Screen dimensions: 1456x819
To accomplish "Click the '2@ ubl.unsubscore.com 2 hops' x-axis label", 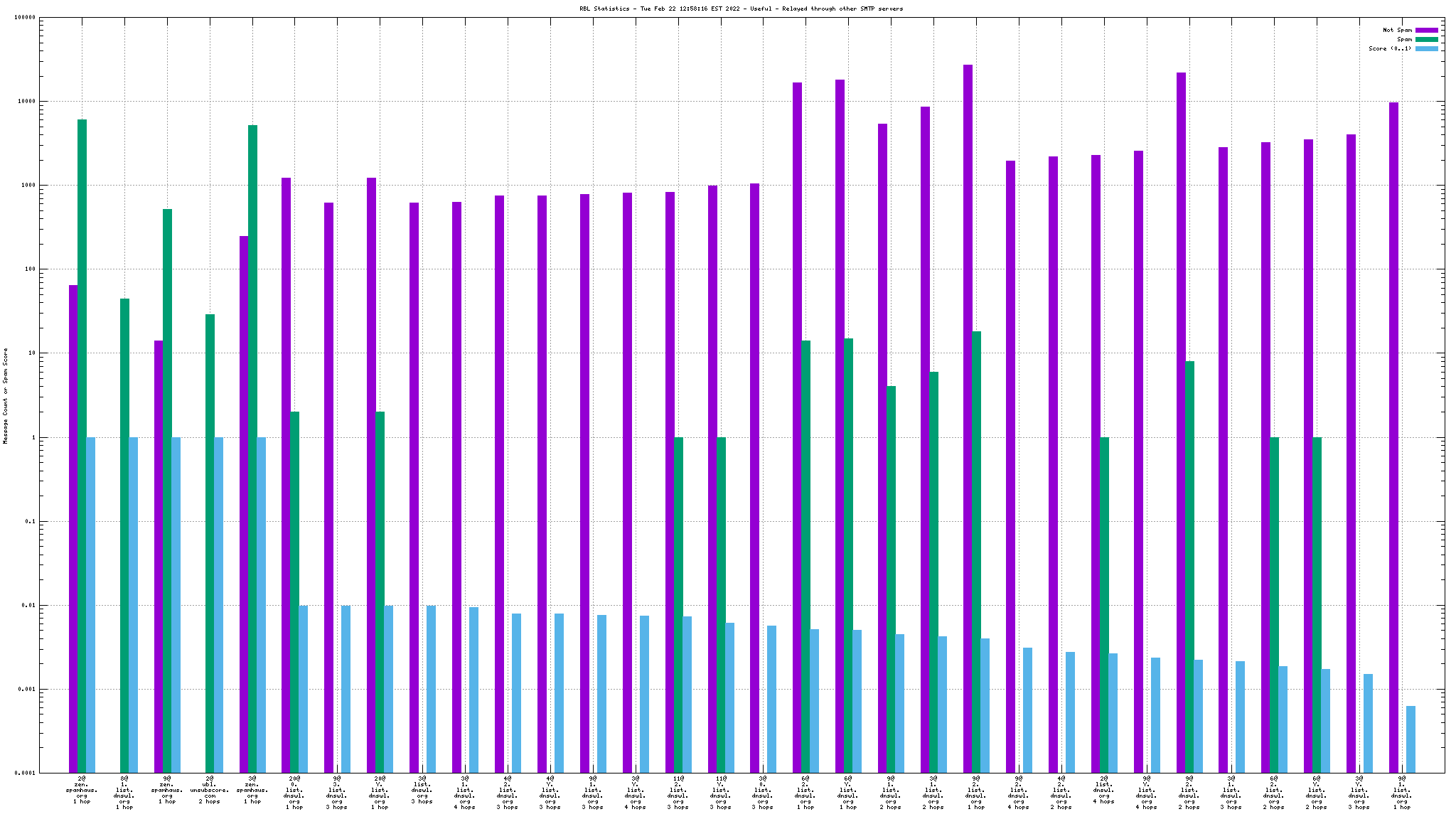I will pos(209,790).
